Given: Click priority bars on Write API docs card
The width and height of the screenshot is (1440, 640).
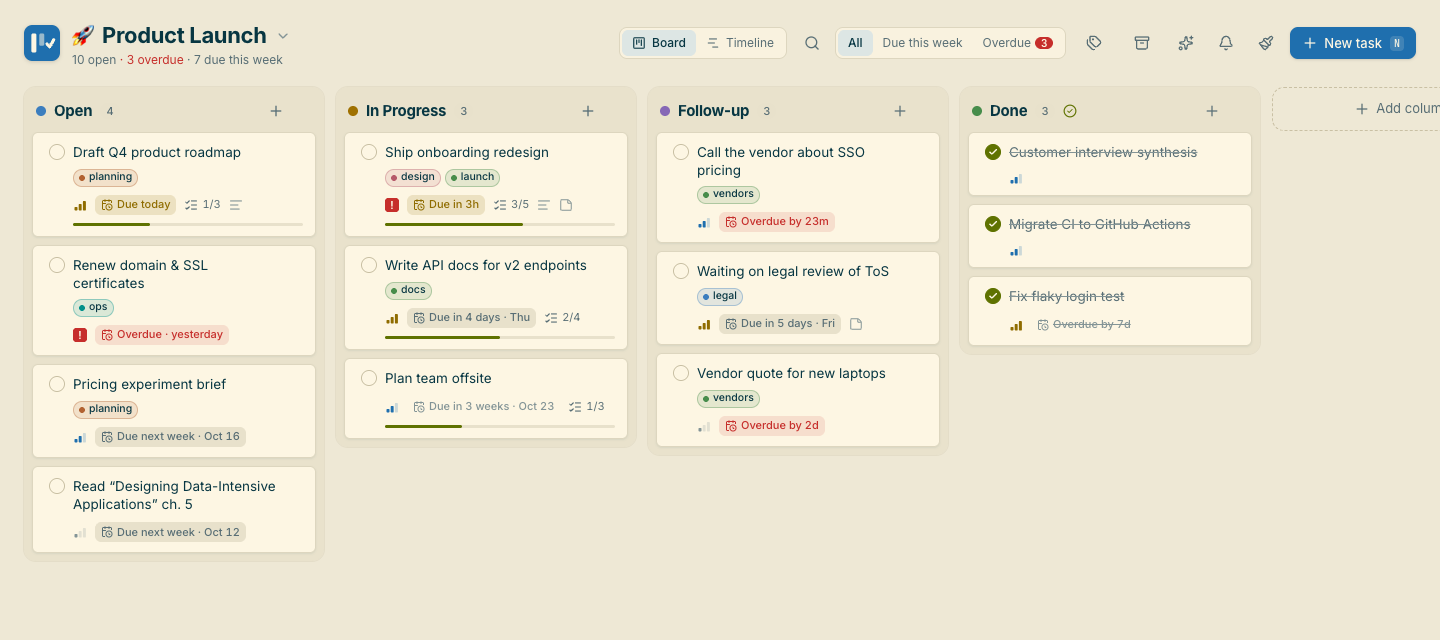Looking at the screenshot, I should pyautogui.click(x=392, y=318).
